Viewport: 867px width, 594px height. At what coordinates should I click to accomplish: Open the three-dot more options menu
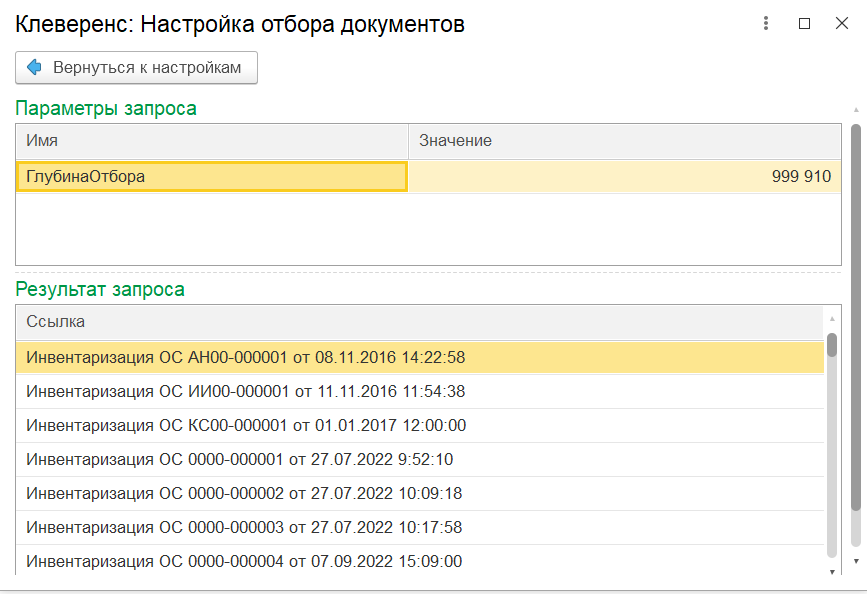tap(766, 23)
